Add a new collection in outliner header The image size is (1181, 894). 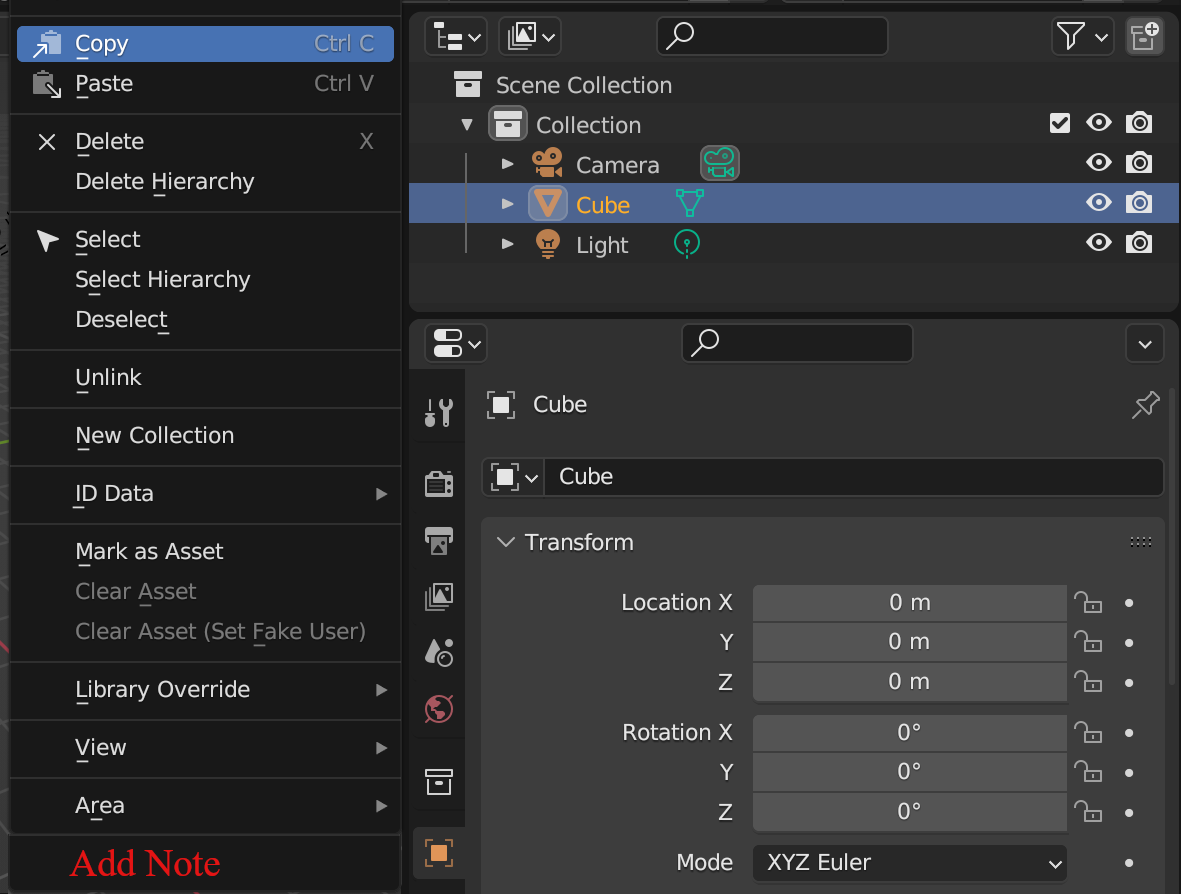tap(1144, 35)
